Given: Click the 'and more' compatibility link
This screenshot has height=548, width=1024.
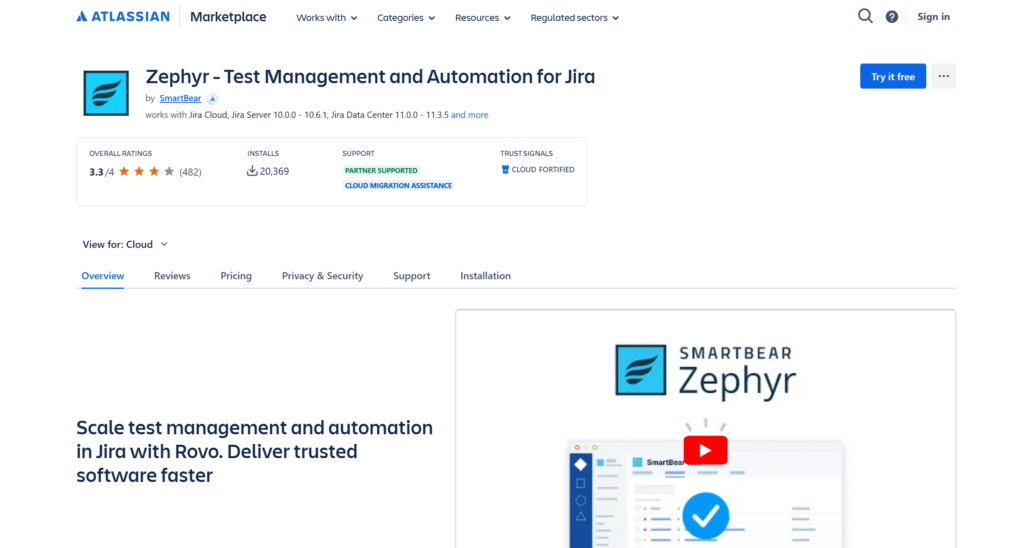Looking at the screenshot, I should (x=470, y=115).
